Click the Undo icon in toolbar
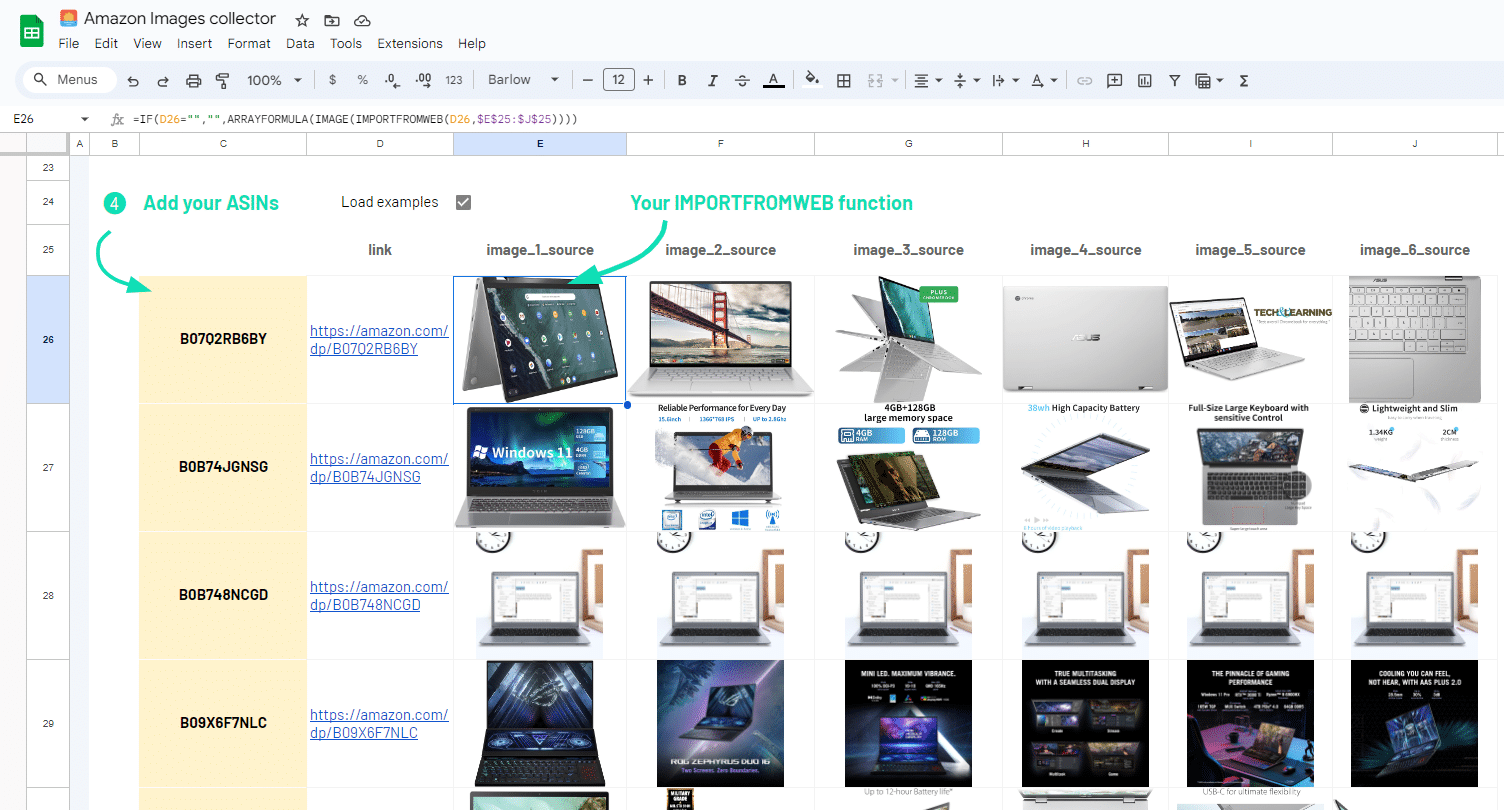This screenshot has height=810, width=1504. click(133, 81)
